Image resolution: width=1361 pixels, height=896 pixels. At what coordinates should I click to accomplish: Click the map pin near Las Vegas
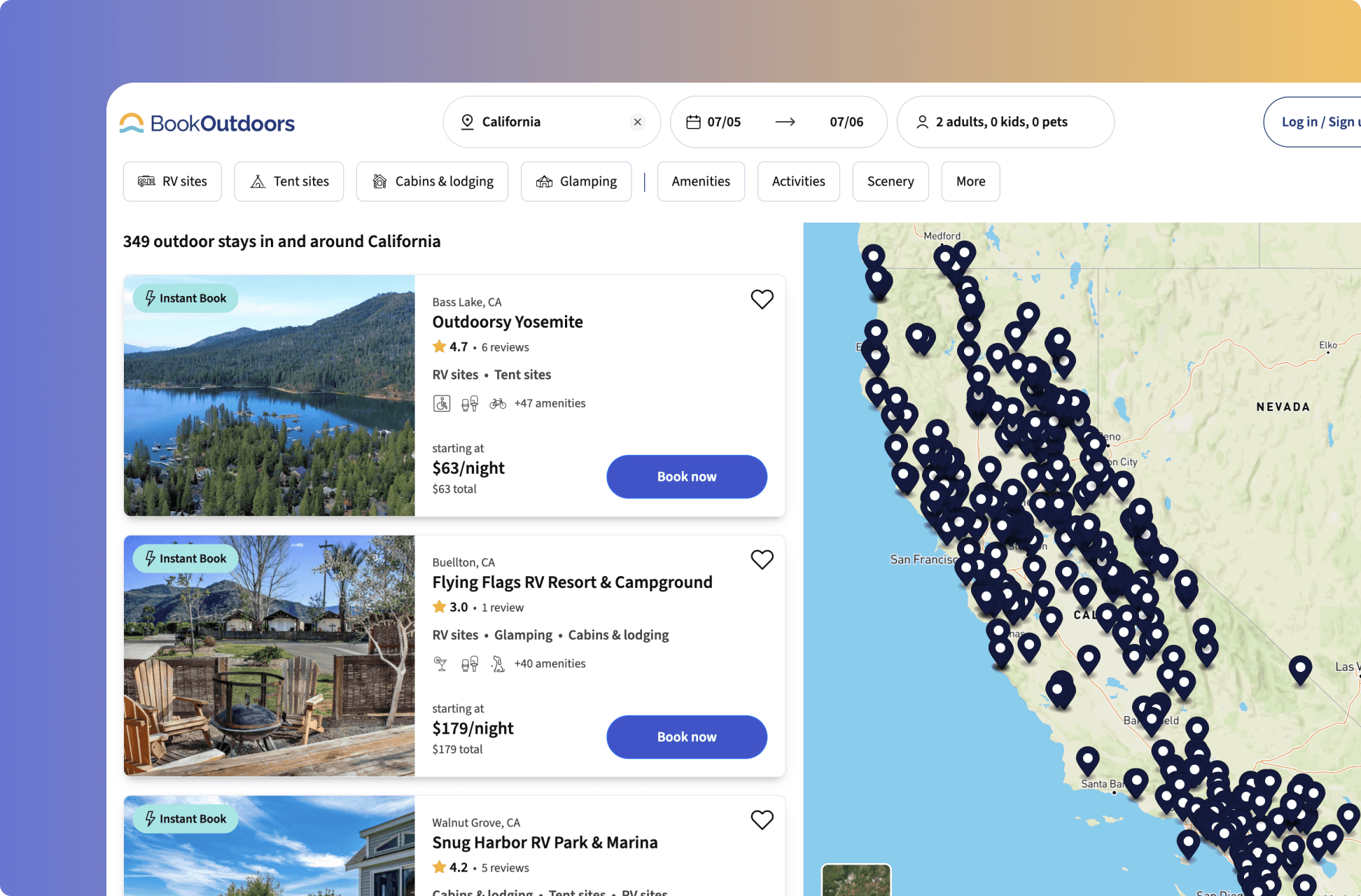[1299, 668]
